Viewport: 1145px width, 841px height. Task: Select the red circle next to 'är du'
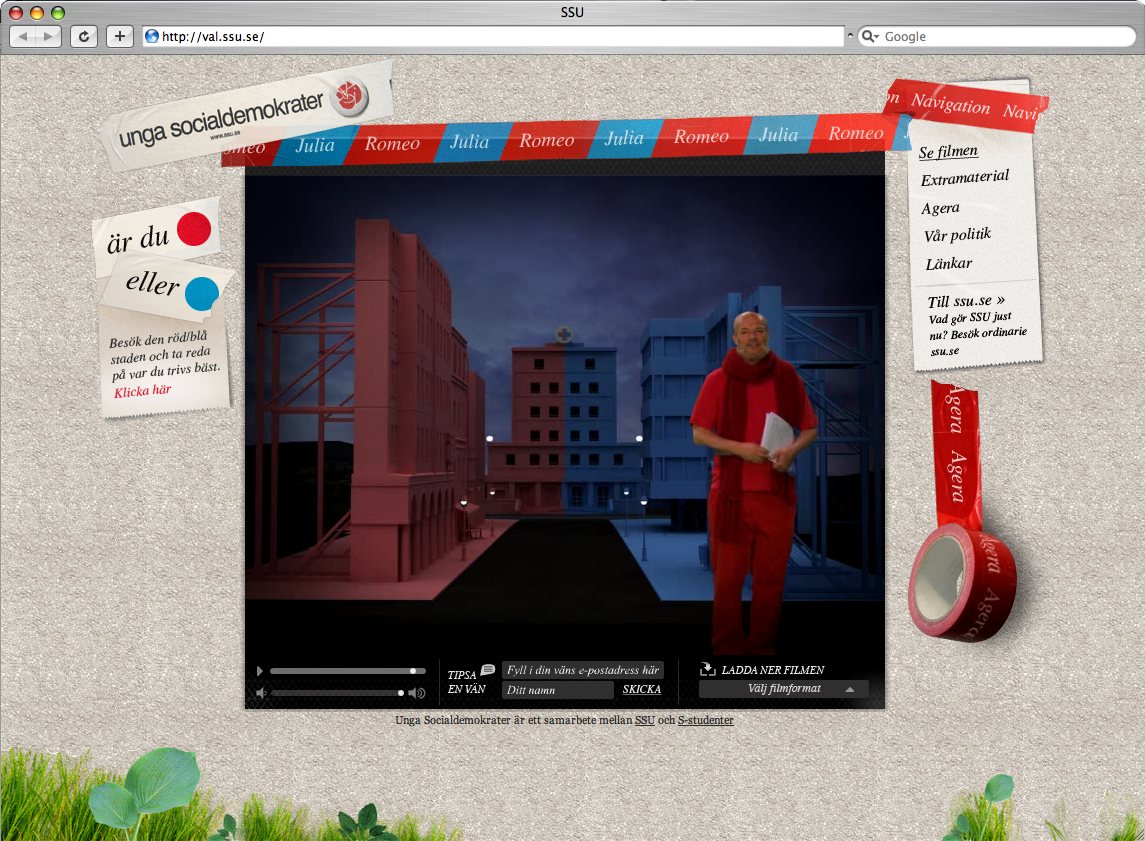[x=194, y=229]
